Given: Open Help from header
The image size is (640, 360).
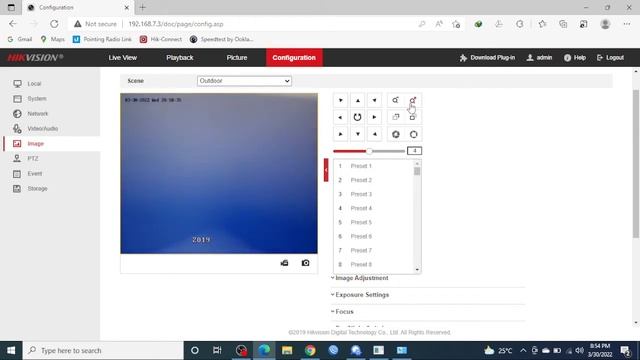Looking at the screenshot, I should click(x=575, y=58).
